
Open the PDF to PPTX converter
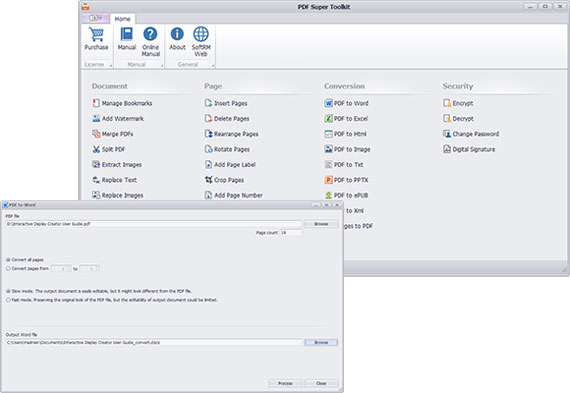346,180
